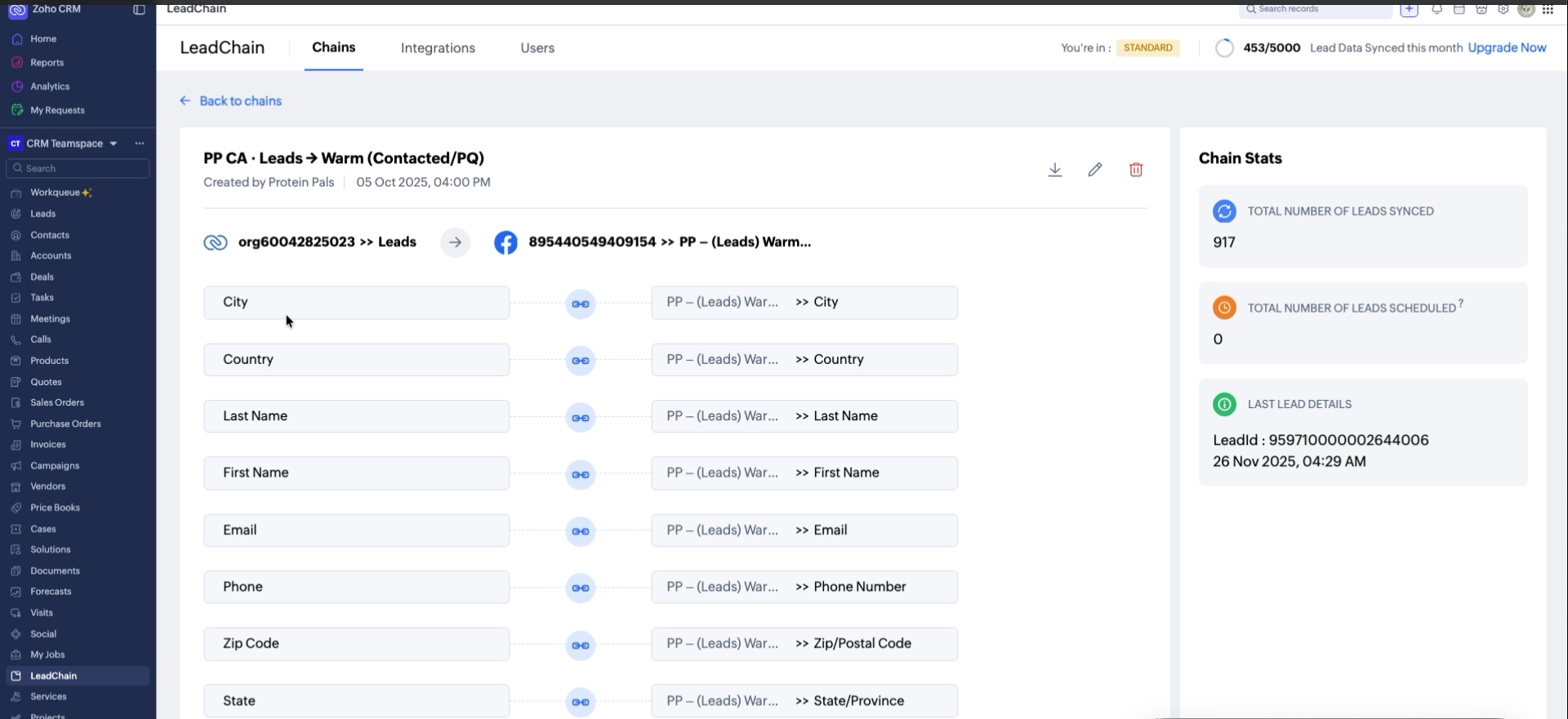Open Social in the sidebar
Viewport: 1568px width, 719px height.
(43, 634)
